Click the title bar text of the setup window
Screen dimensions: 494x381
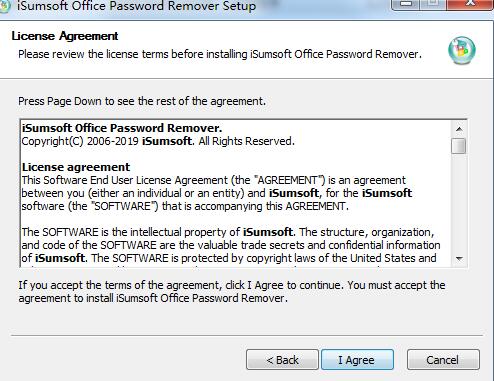click(x=136, y=6)
